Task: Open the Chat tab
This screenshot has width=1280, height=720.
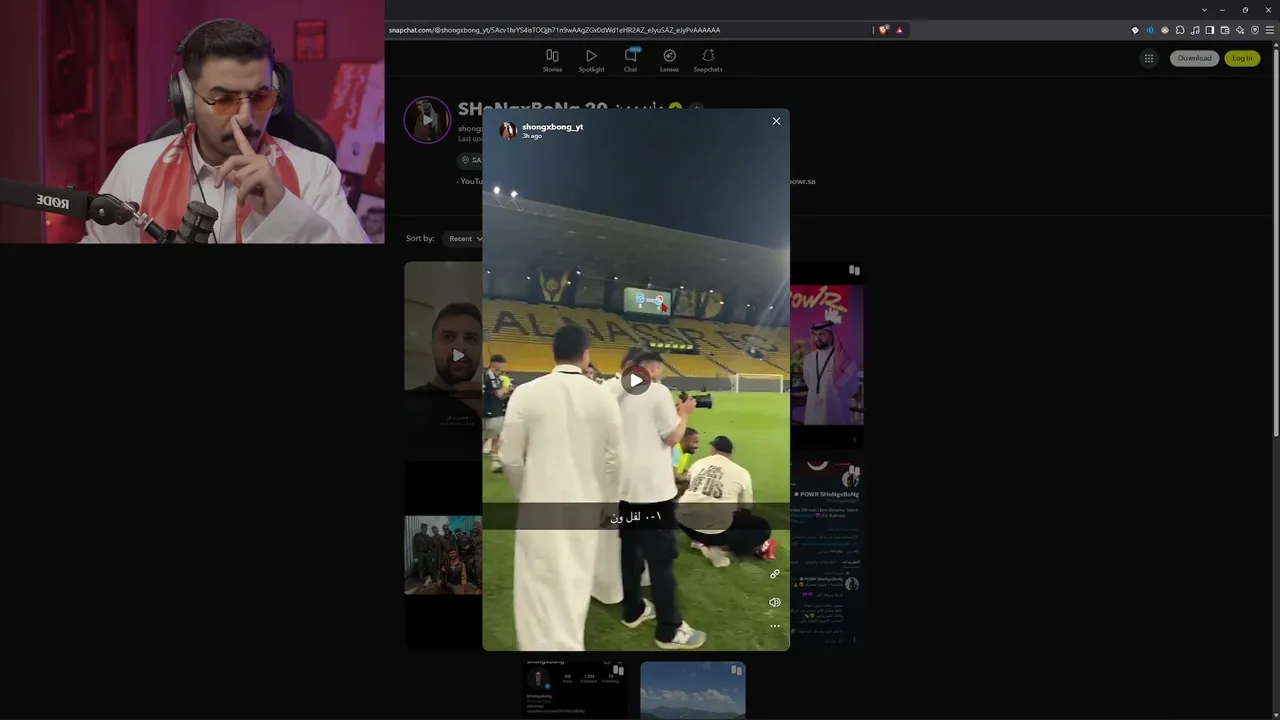Action: (x=631, y=60)
